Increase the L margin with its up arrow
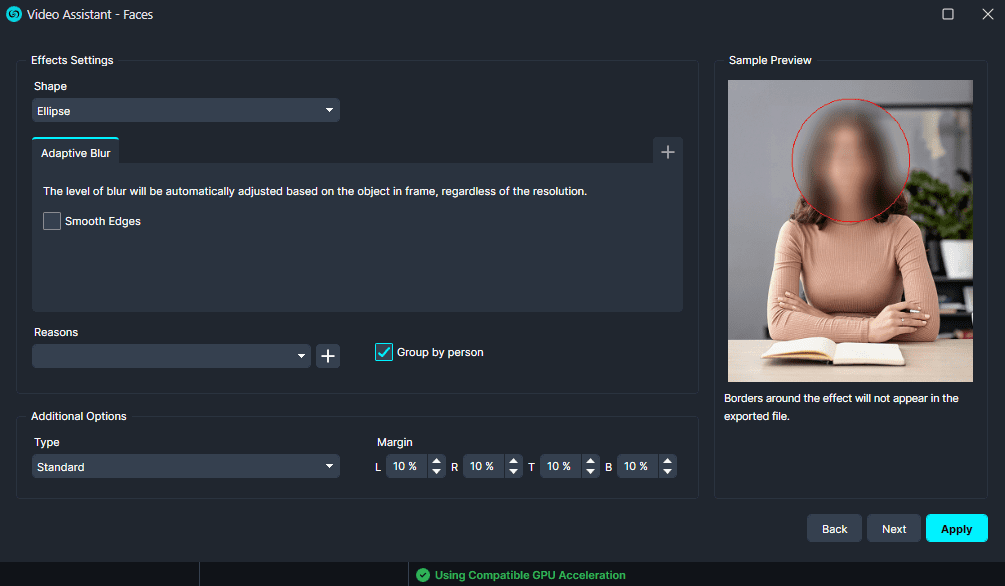Viewport: 1005px width, 586px height. tap(436, 461)
